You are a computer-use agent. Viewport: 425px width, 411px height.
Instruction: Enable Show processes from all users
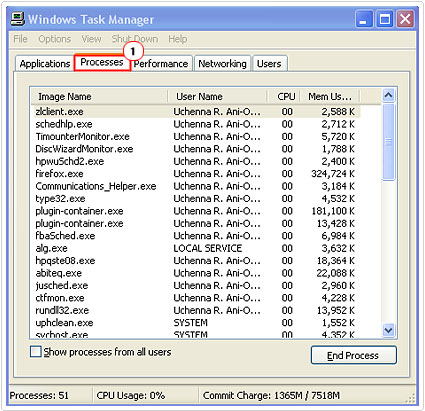point(36,352)
